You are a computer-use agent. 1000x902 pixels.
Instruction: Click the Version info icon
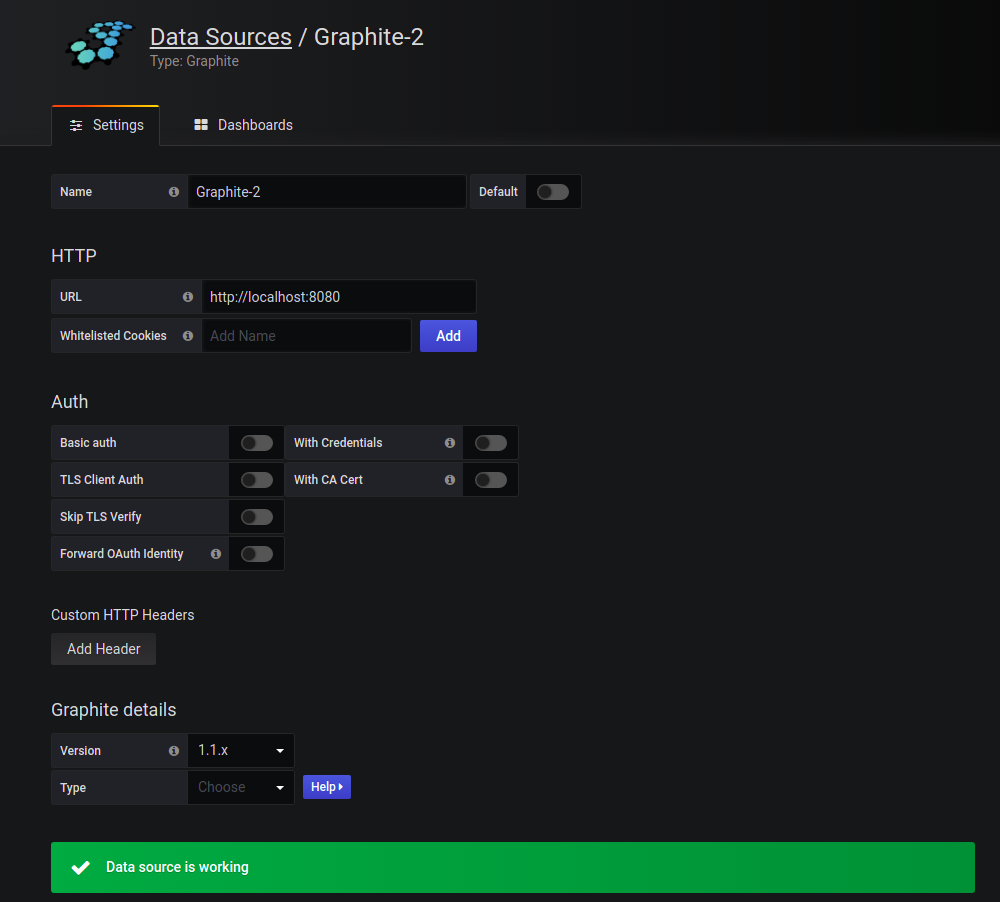tap(173, 751)
